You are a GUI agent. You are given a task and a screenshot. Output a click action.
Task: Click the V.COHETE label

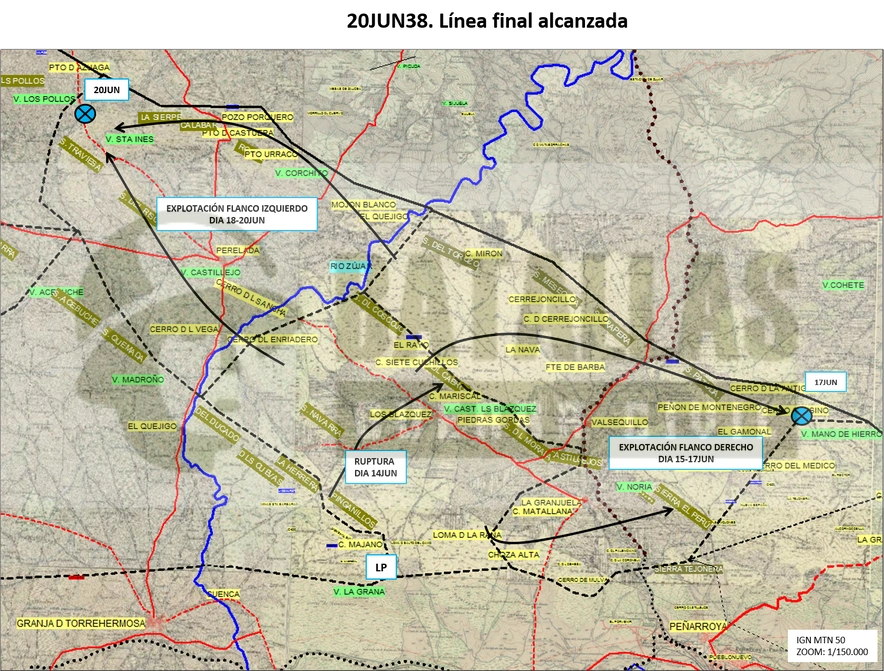coord(843,285)
